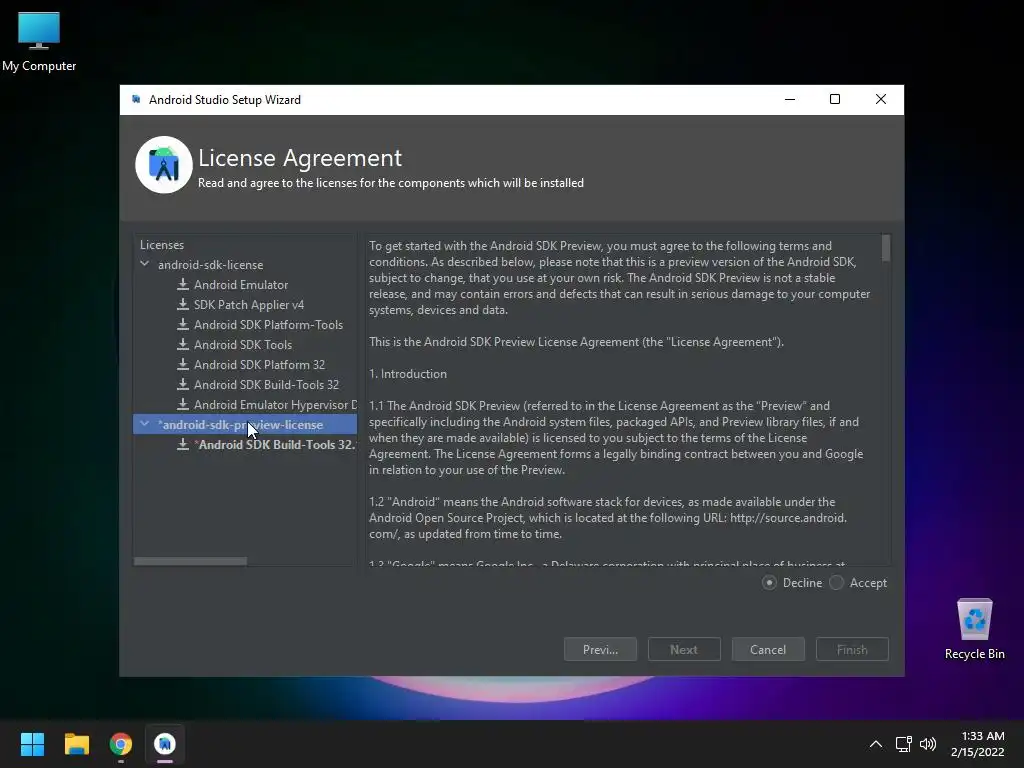Select the Decline radio button
Image resolution: width=1024 pixels, height=768 pixels.
coord(769,583)
